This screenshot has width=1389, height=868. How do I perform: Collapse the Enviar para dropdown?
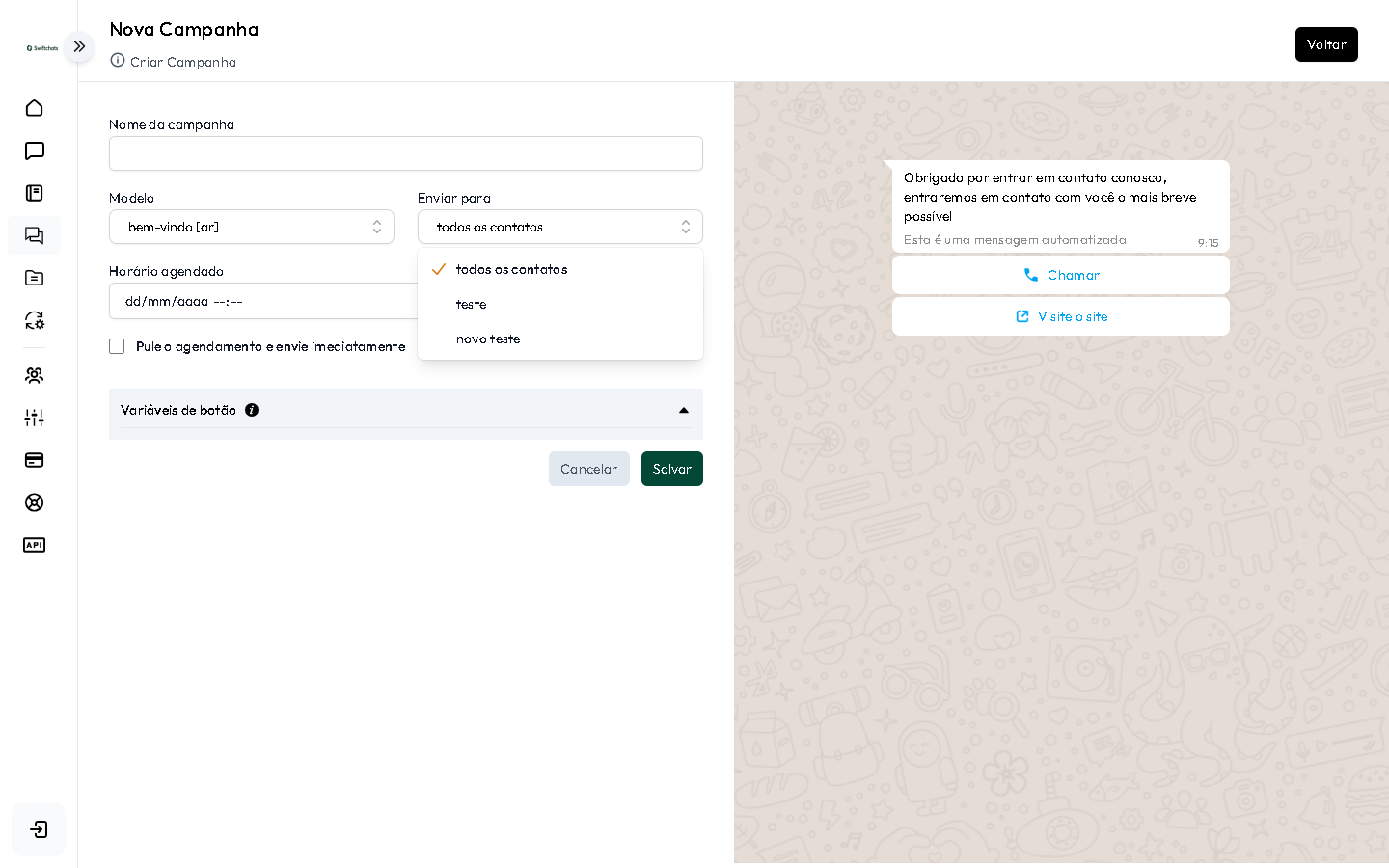[x=559, y=227]
